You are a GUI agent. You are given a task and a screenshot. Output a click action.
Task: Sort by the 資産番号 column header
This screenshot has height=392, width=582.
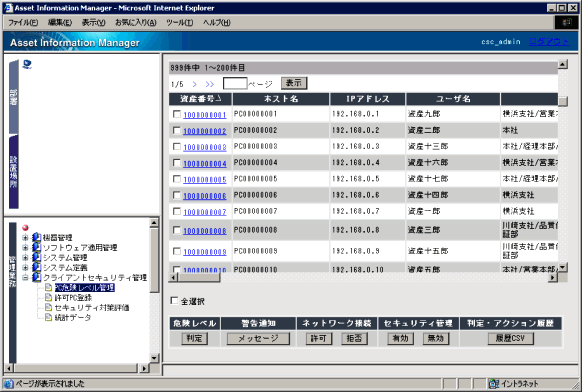200,99
